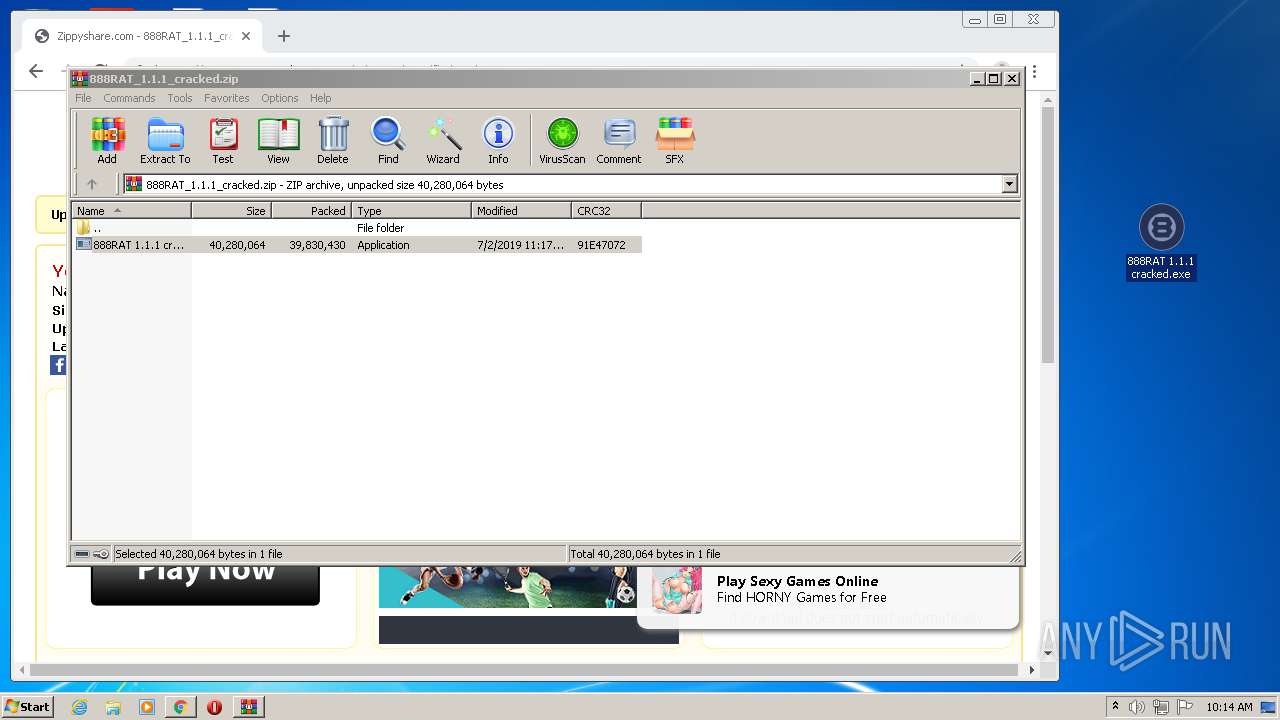The image size is (1280, 720).
Task: Click the status bar drive icon
Action: pyautogui.click(x=82, y=554)
